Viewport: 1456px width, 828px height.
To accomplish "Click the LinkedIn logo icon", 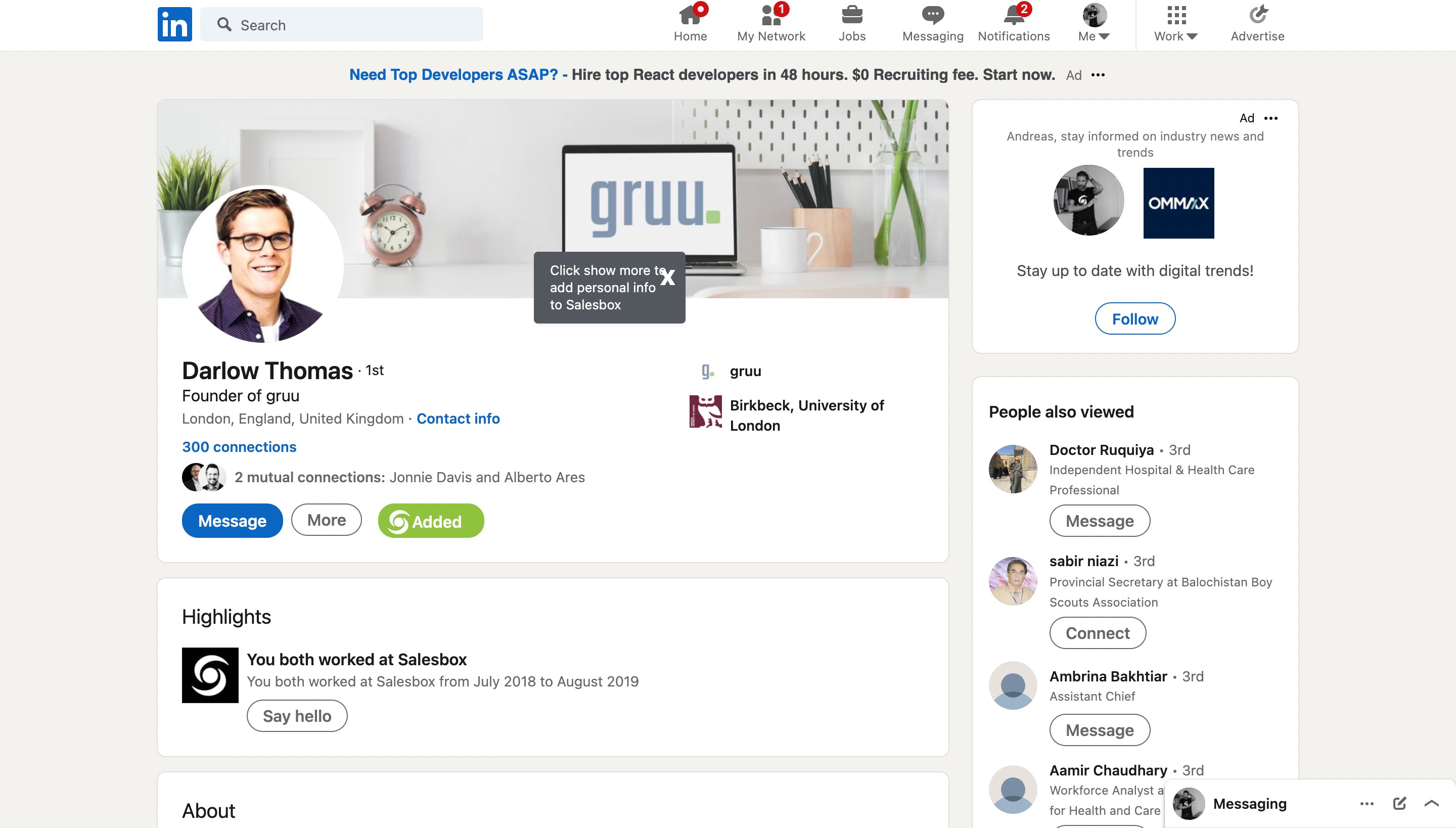I will point(174,24).
